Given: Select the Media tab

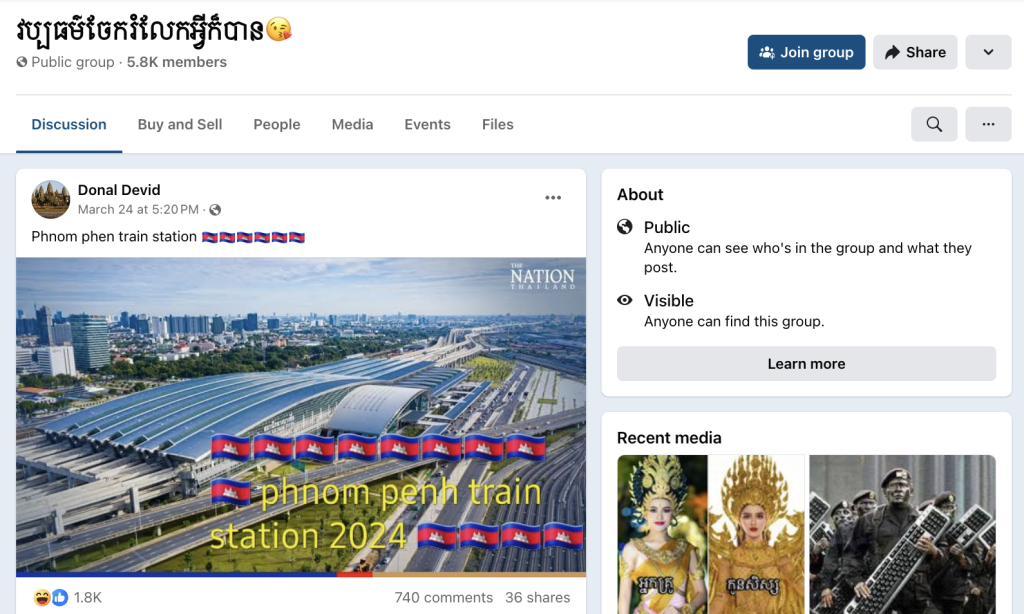Looking at the screenshot, I should pyautogui.click(x=352, y=124).
